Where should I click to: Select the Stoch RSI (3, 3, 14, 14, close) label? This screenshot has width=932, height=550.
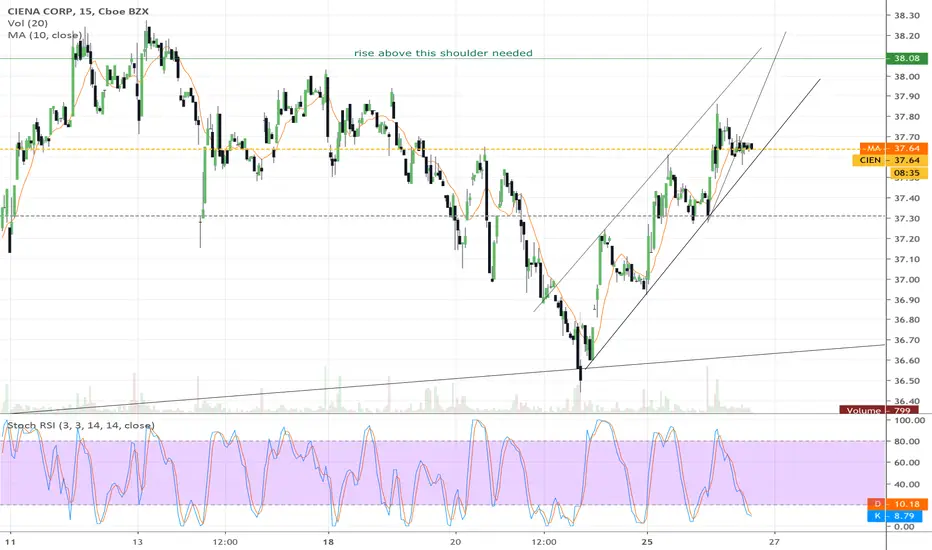pyautogui.click(x=80, y=425)
